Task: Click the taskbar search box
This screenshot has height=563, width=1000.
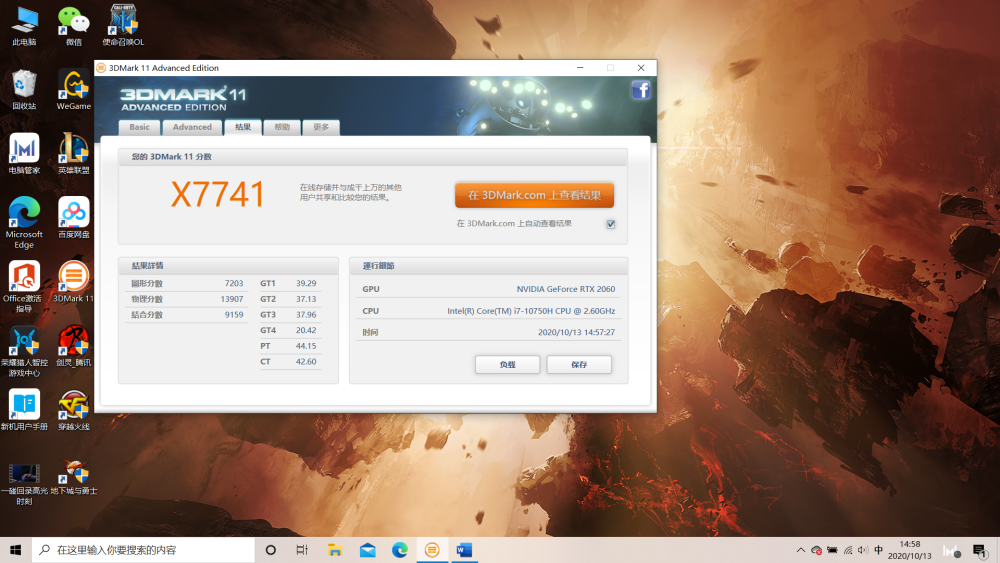Action: click(143, 550)
